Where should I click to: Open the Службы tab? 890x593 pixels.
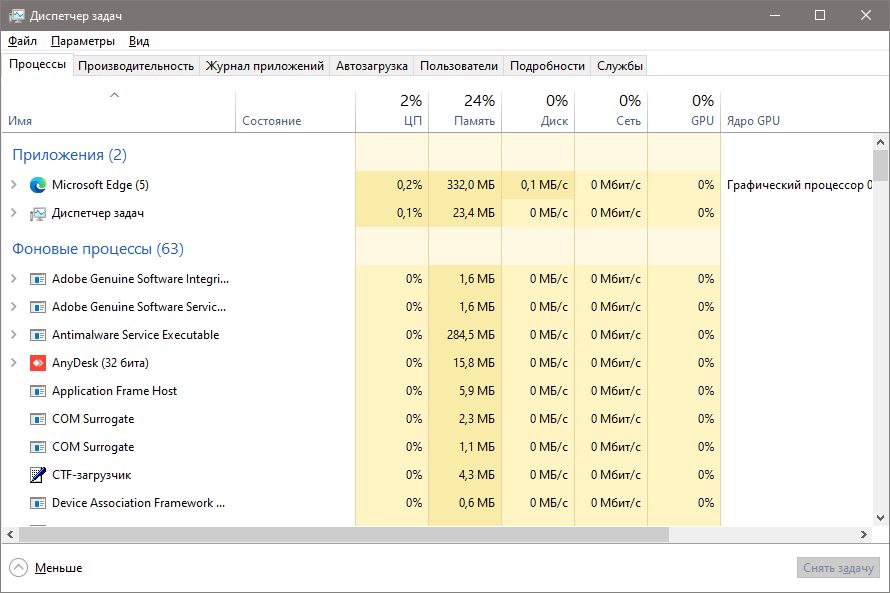tap(620, 66)
